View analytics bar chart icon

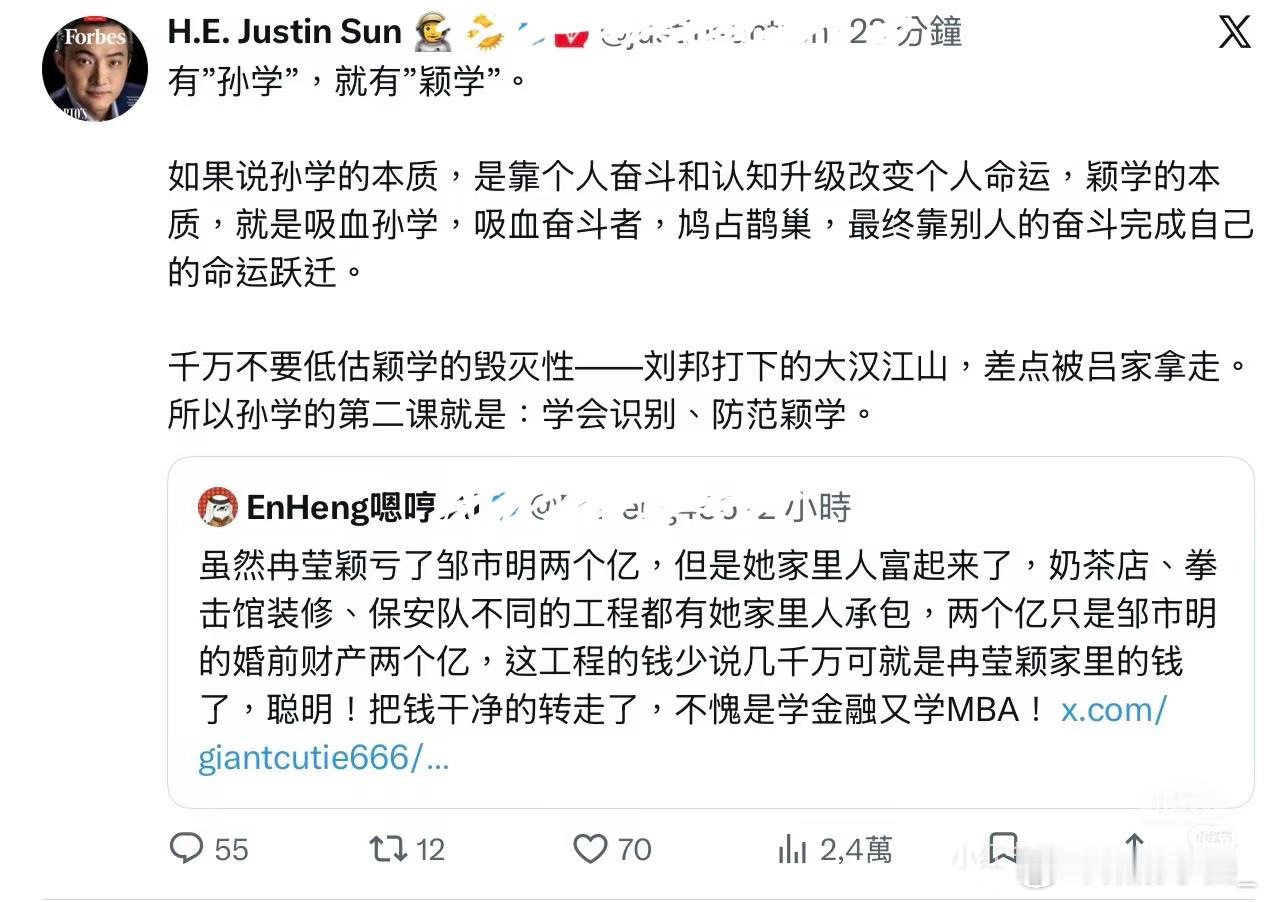coord(792,850)
